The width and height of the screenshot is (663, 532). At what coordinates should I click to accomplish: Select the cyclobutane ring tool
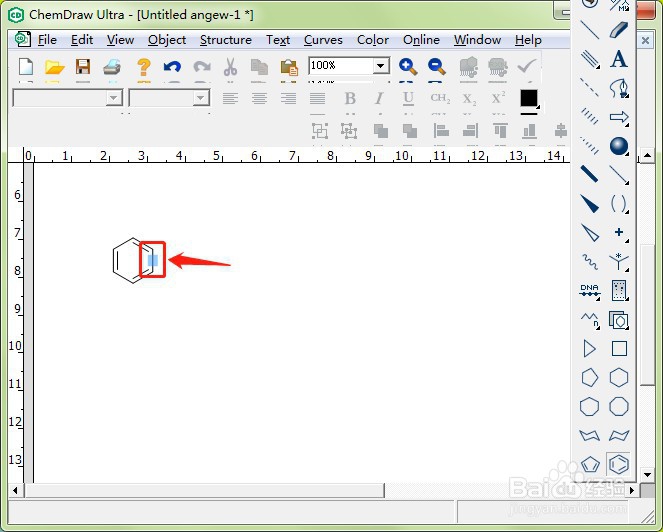[x=619, y=349]
